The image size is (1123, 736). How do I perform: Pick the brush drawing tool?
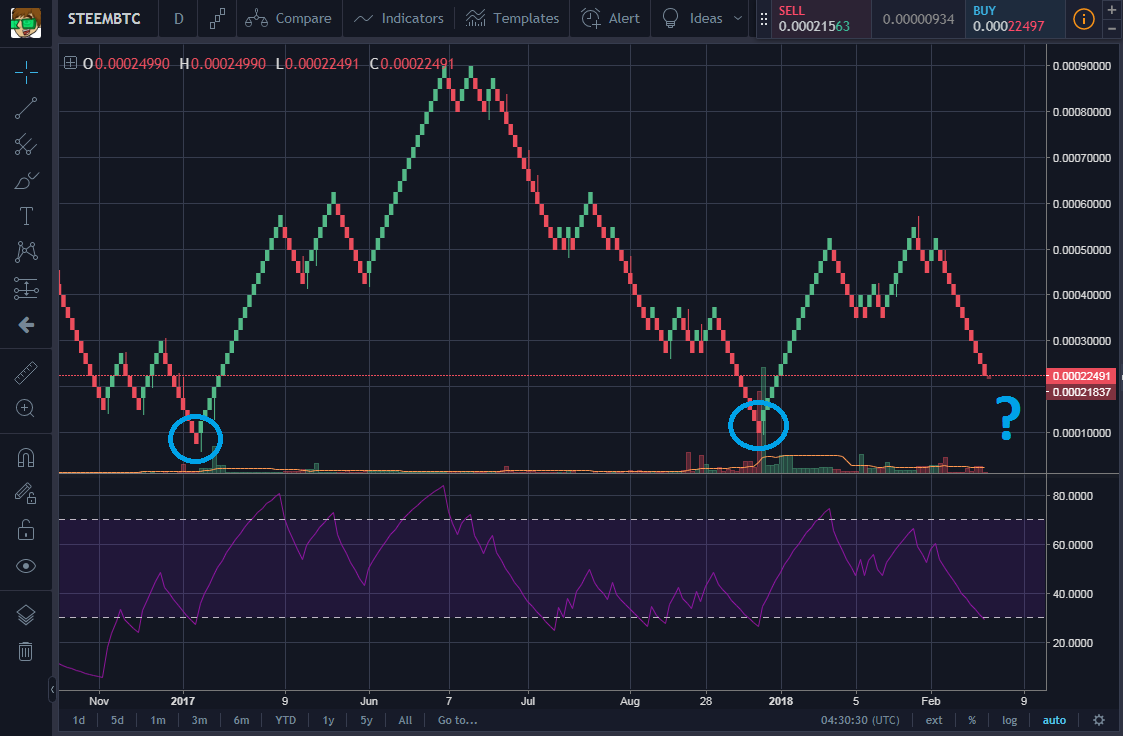(x=26, y=180)
